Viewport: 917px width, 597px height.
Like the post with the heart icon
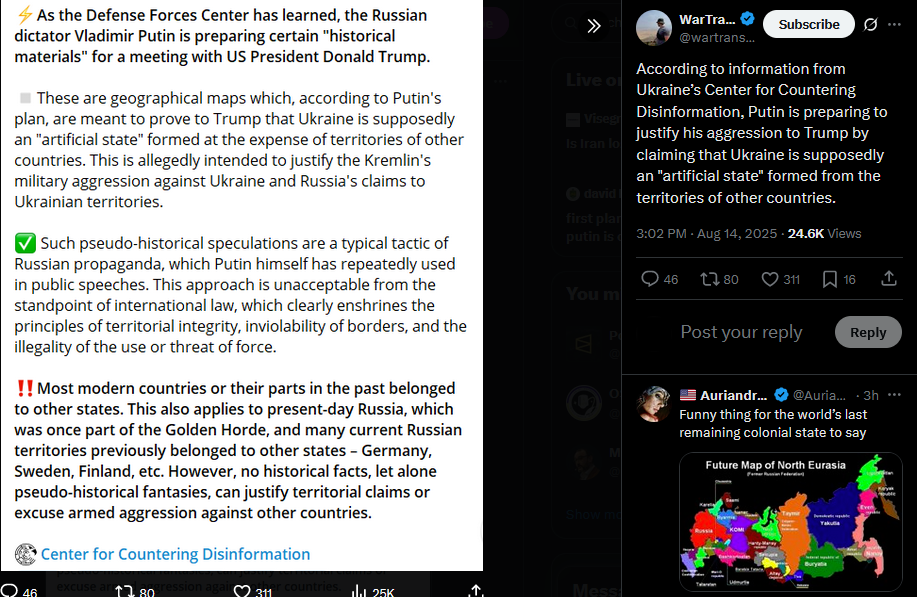770,279
